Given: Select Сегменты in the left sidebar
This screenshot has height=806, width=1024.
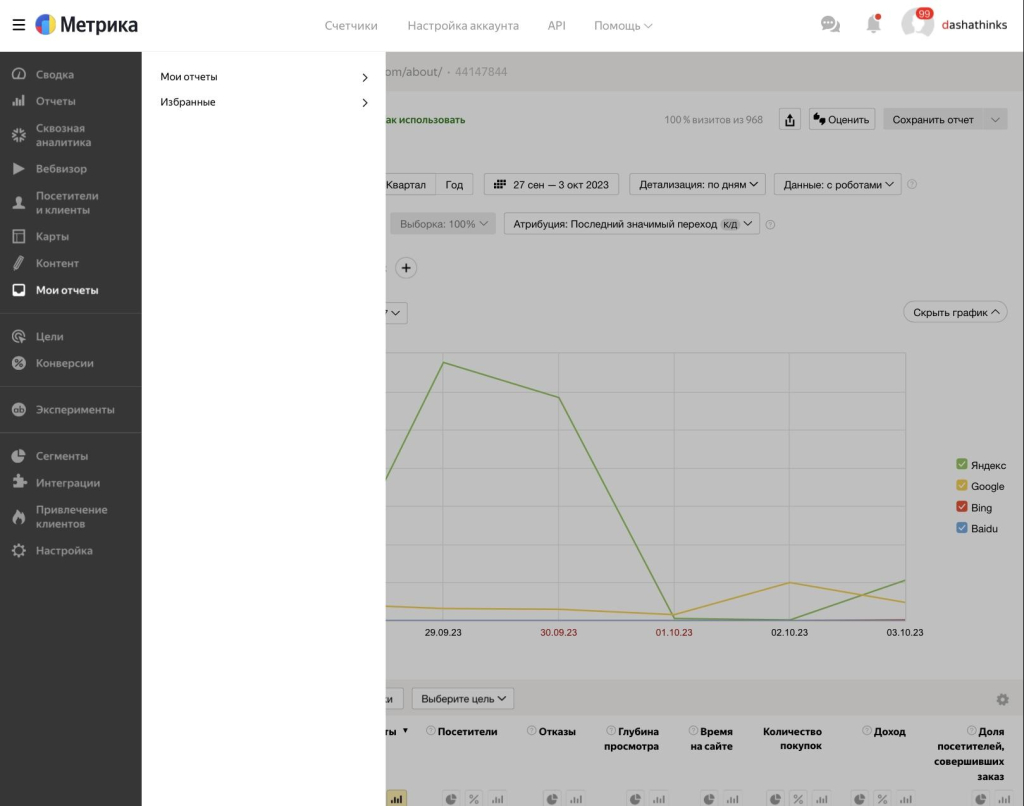Looking at the screenshot, I should point(62,456).
